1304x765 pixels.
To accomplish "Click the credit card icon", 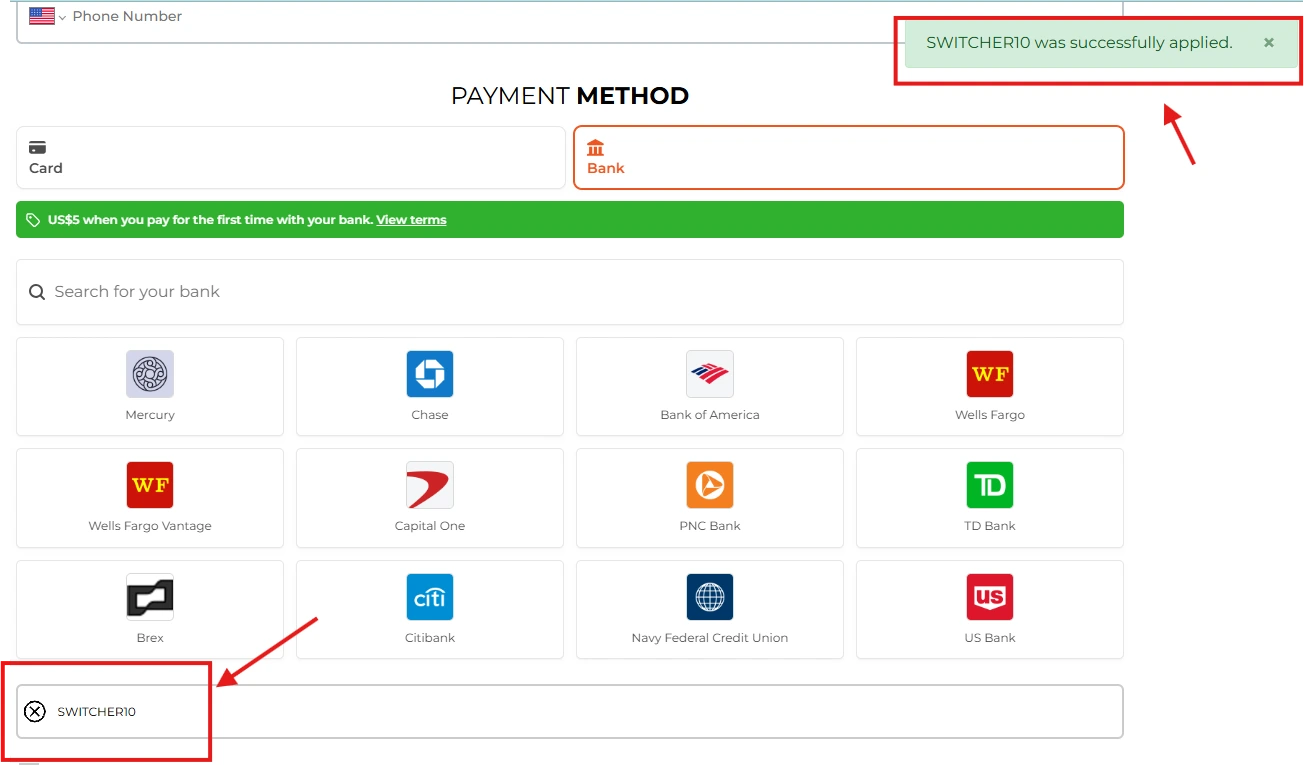I will click(38, 147).
